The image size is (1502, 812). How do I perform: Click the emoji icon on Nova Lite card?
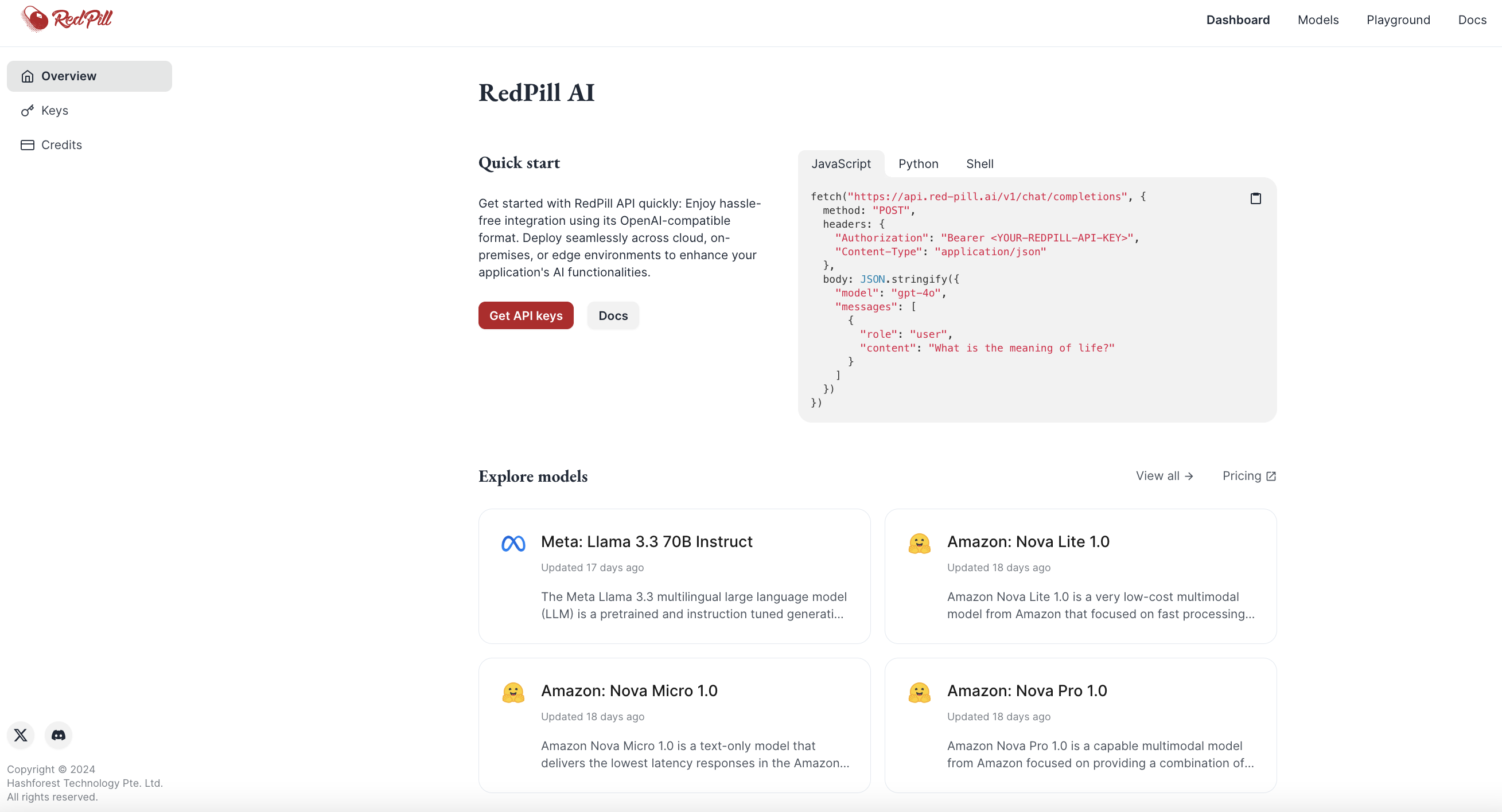pos(919,543)
